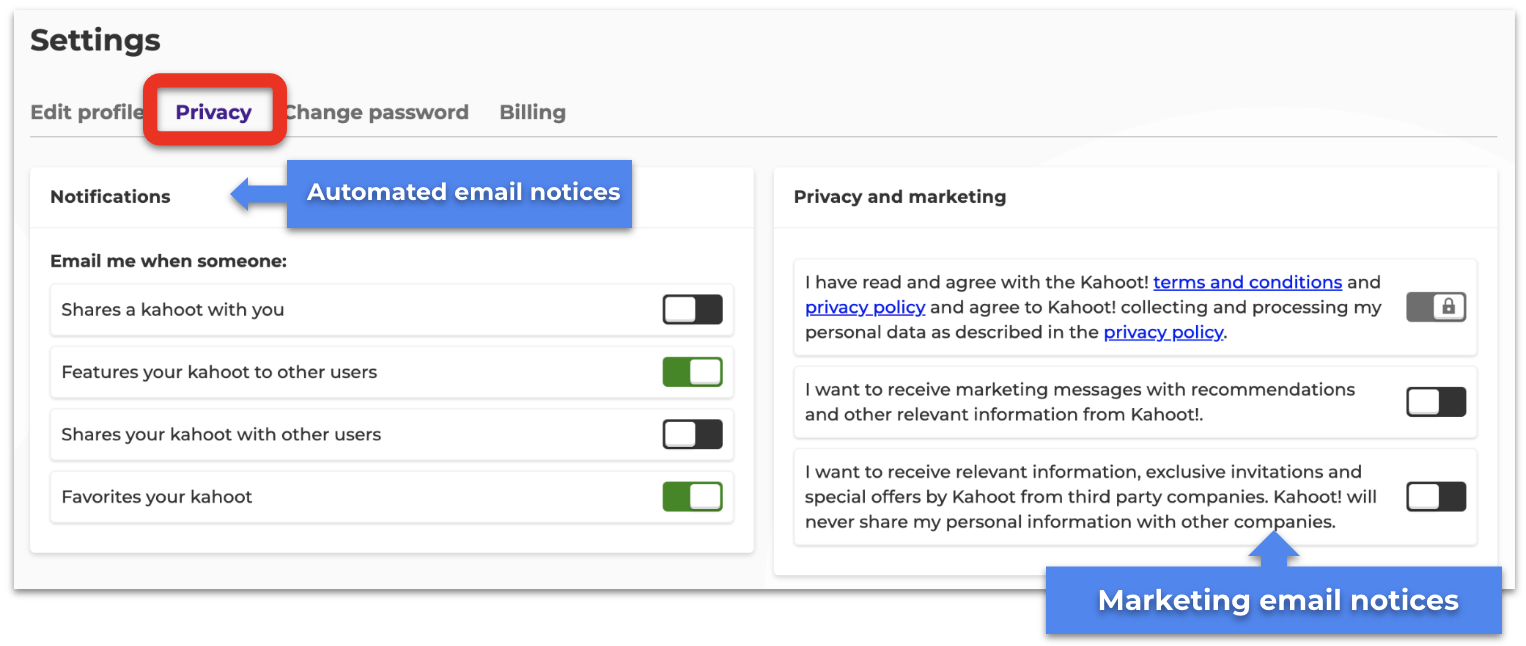Turn on 'Shares your kahoot with other users' toggle
1526x646 pixels.
692,434
